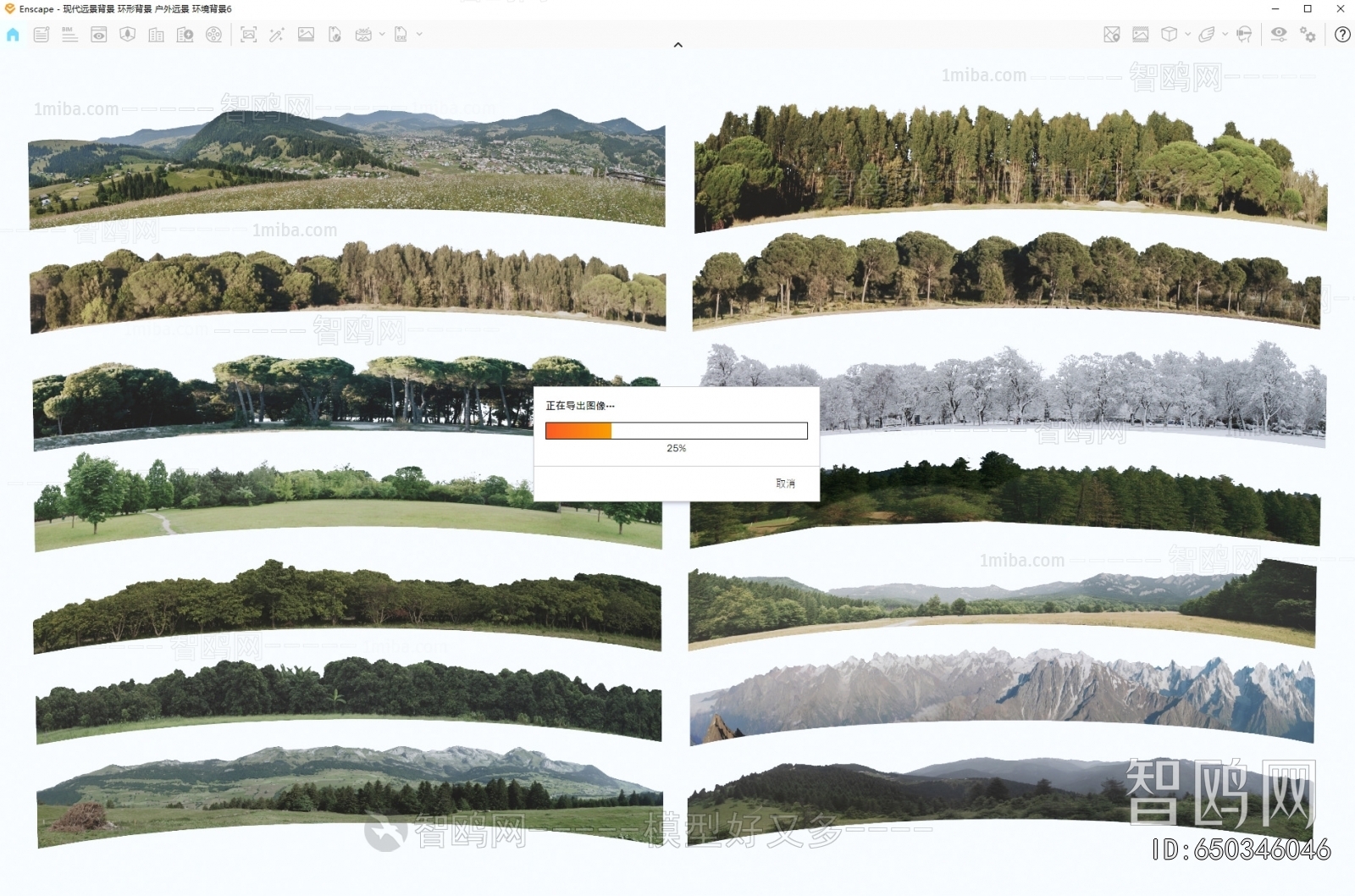The image size is (1355, 896).
Task: Toggle the minimap location icon
Action: click(x=1112, y=35)
